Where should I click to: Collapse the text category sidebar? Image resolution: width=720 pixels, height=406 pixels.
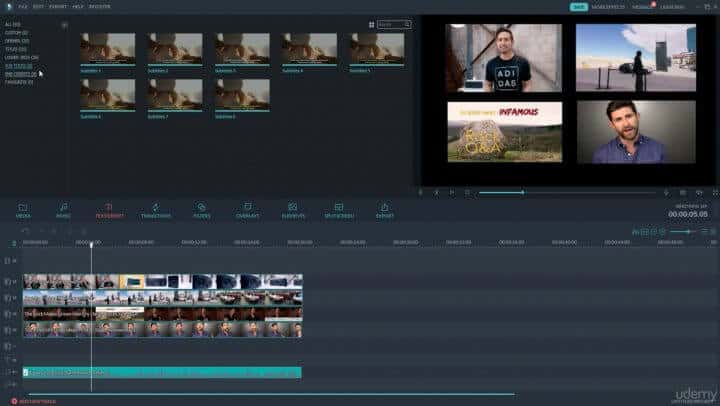[x=65, y=24]
